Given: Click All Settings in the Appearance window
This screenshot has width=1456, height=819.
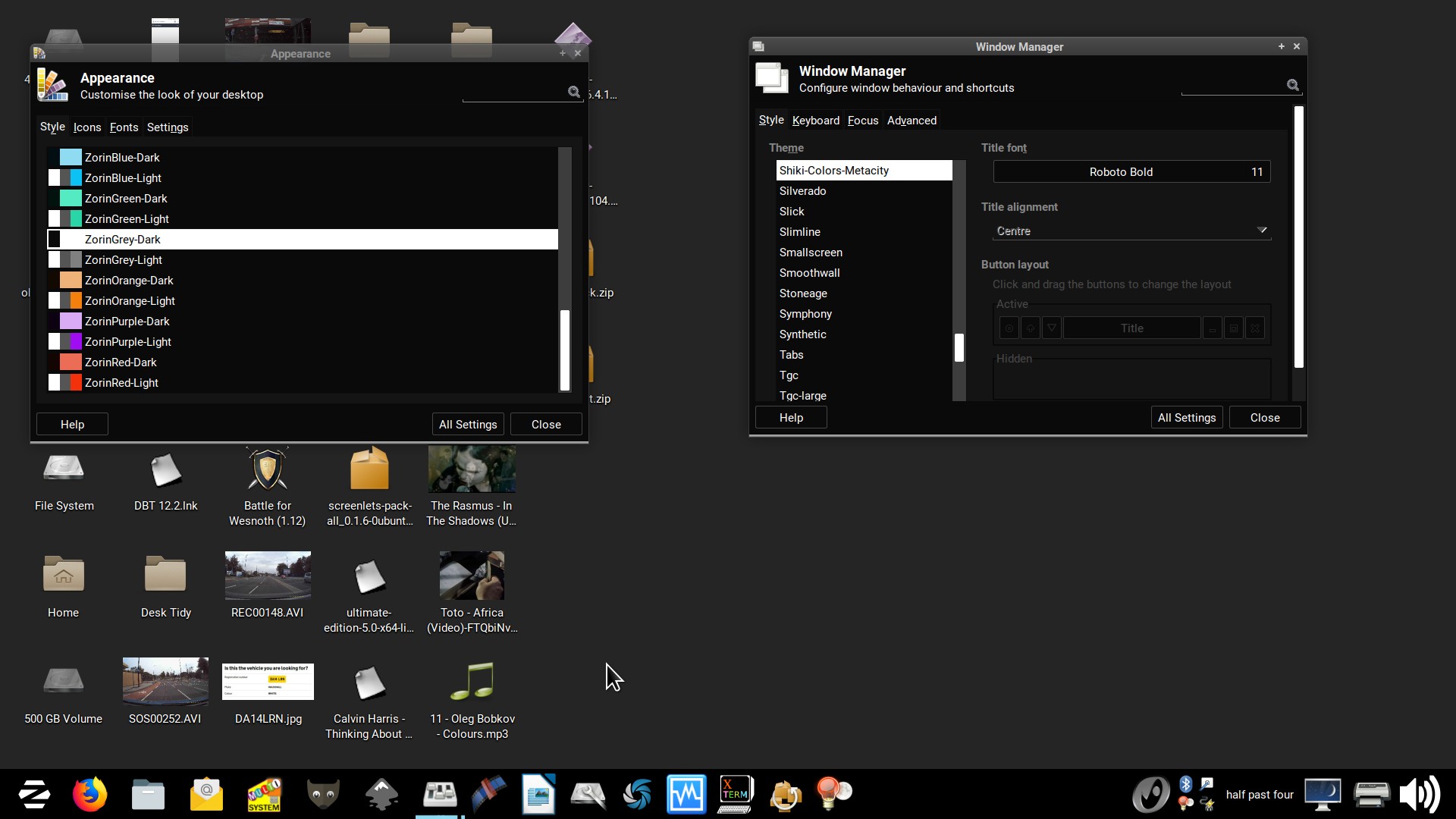Looking at the screenshot, I should (x=468, y=425).
